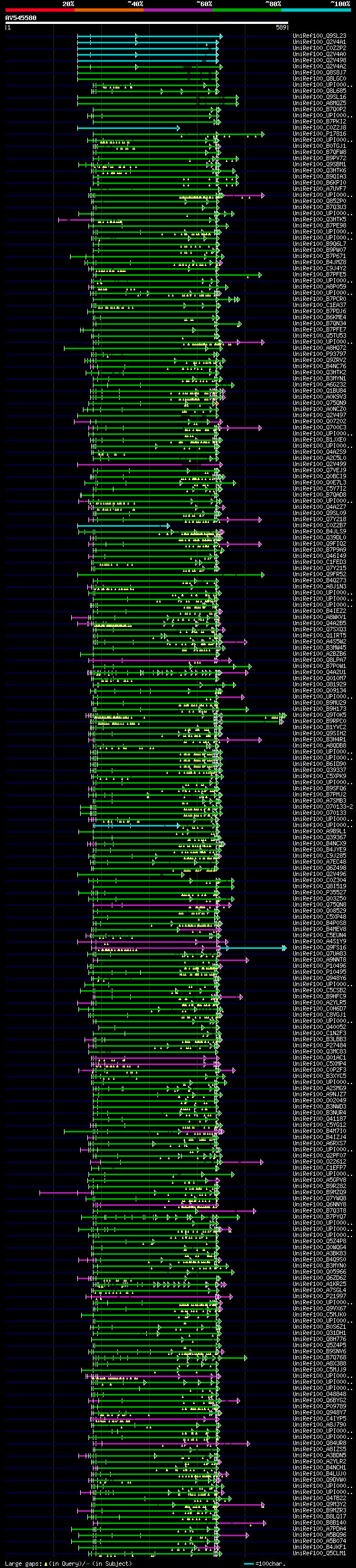Open hit UniRef100_Q9SL23
The image size is (356, 1568).
click(x=319, y=36)
